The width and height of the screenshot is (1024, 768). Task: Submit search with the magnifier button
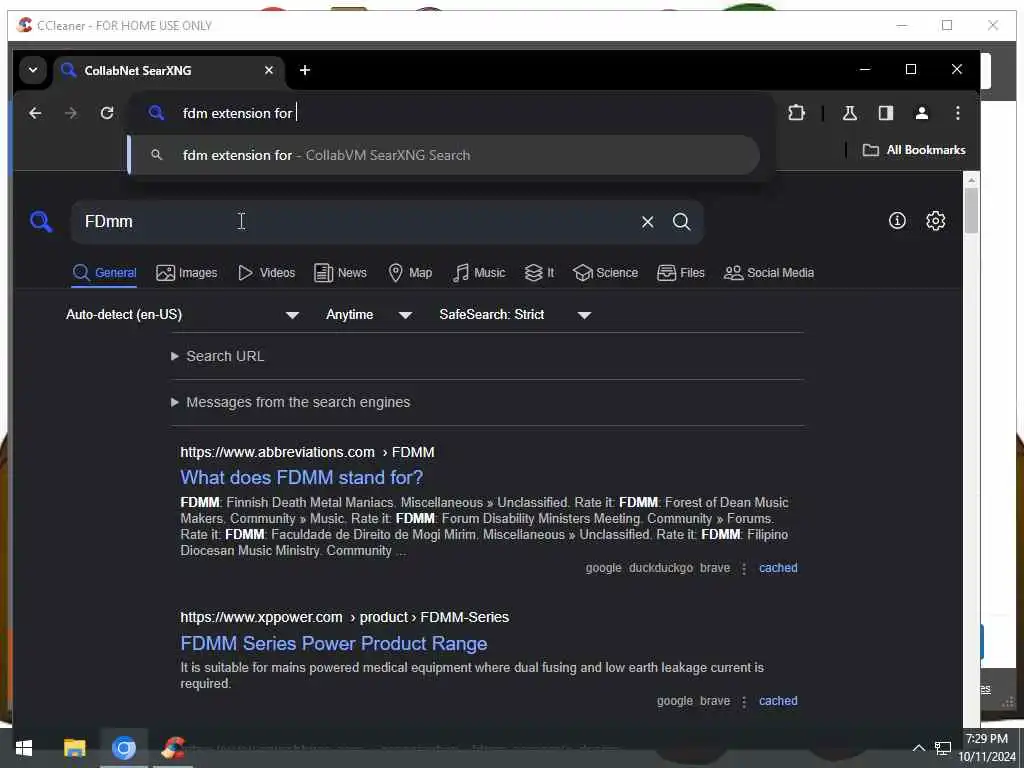[681, 222]
